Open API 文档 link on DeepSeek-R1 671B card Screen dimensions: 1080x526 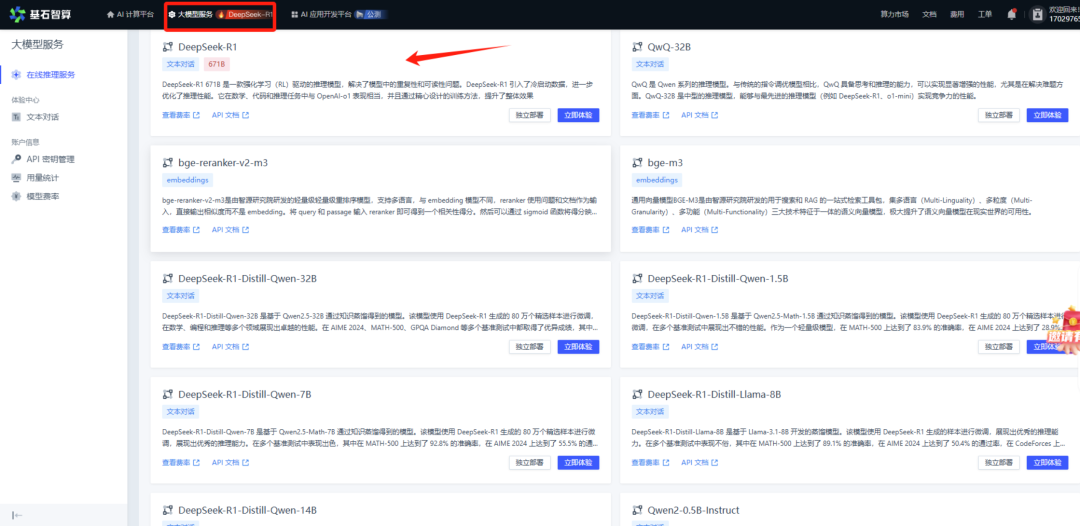click(x=230, y=115)
